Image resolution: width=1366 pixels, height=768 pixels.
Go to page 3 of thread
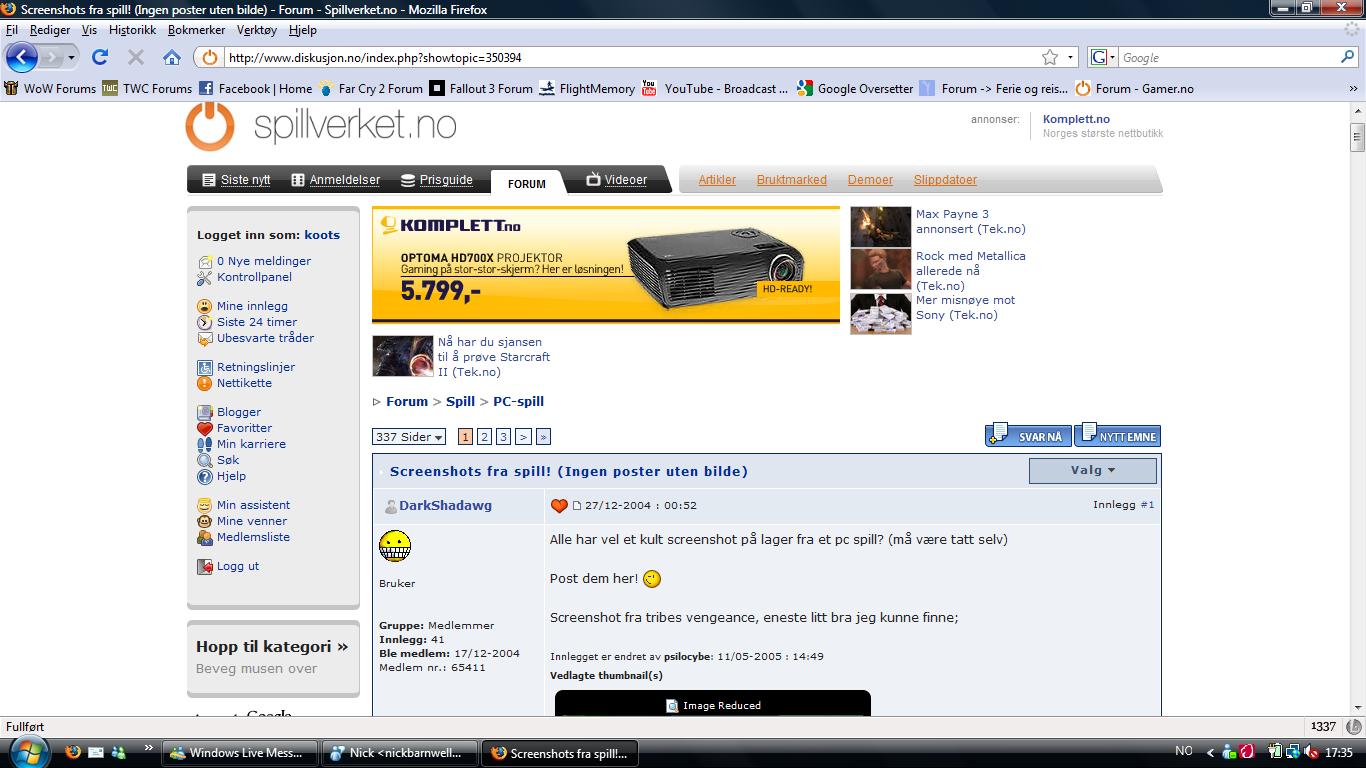(504, 437)
